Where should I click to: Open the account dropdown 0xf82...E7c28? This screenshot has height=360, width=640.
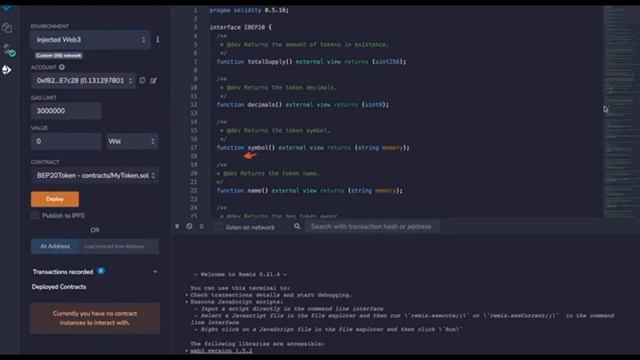pos(84,80)
